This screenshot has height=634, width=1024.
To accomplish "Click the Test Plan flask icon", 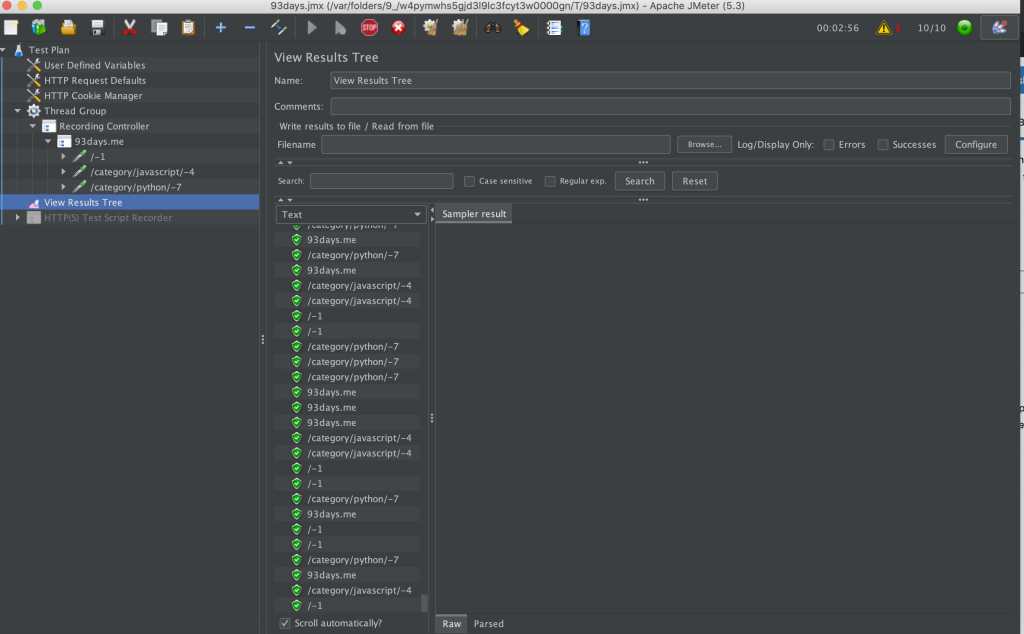I will (18, 50).
